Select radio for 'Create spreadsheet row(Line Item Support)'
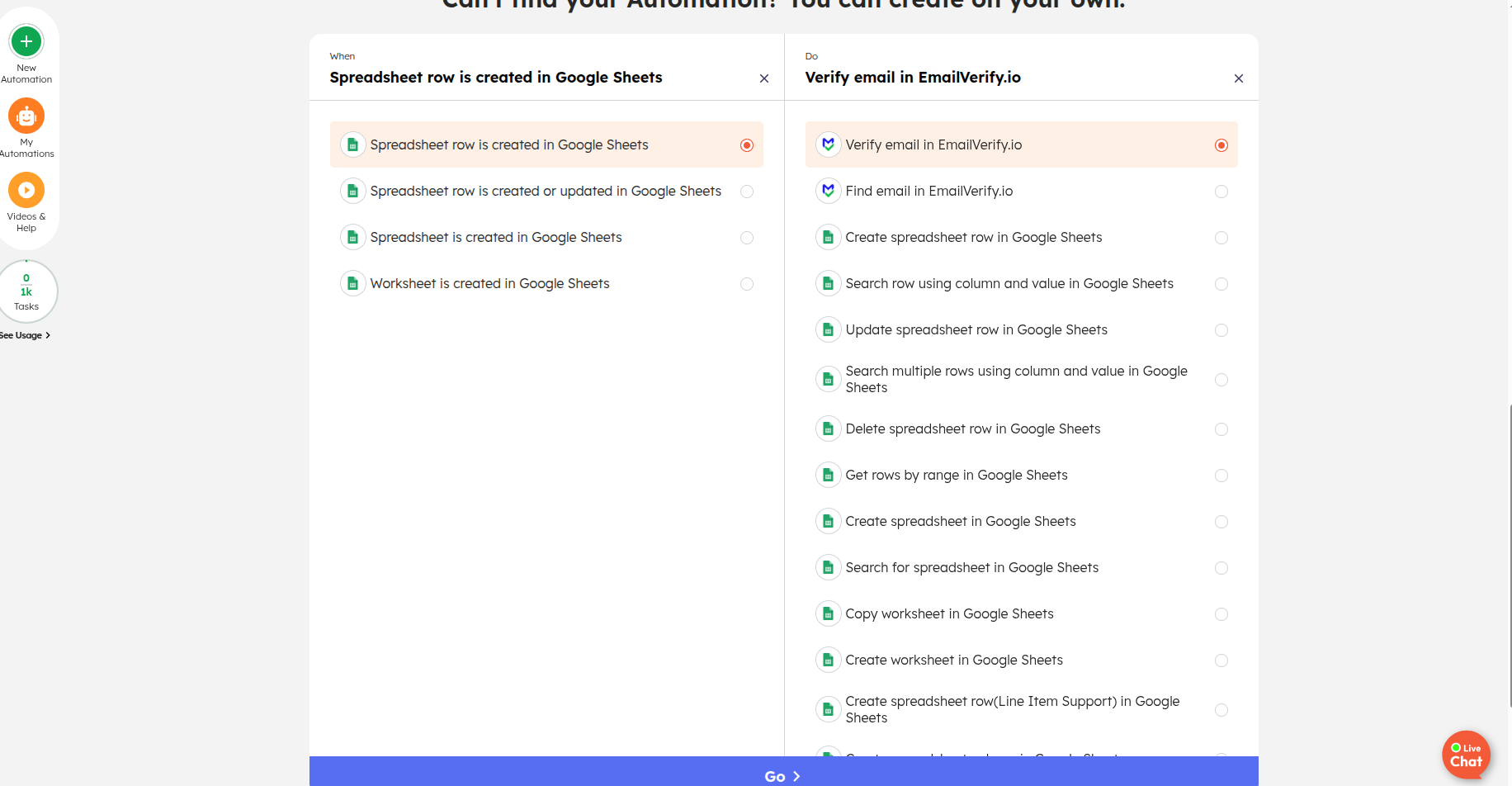The image size is (1512, 786). (x=1221, y=710)
